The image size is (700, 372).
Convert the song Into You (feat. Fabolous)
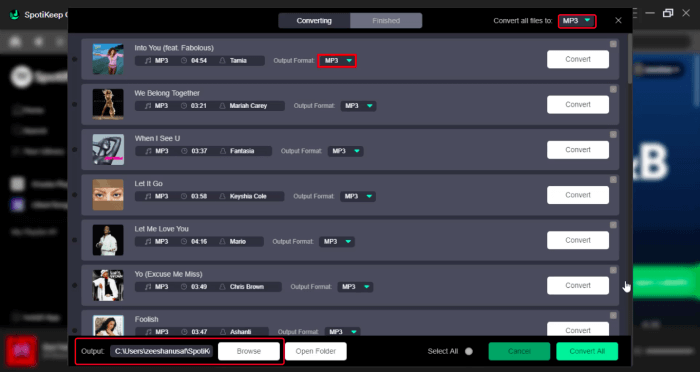[578, 59]
